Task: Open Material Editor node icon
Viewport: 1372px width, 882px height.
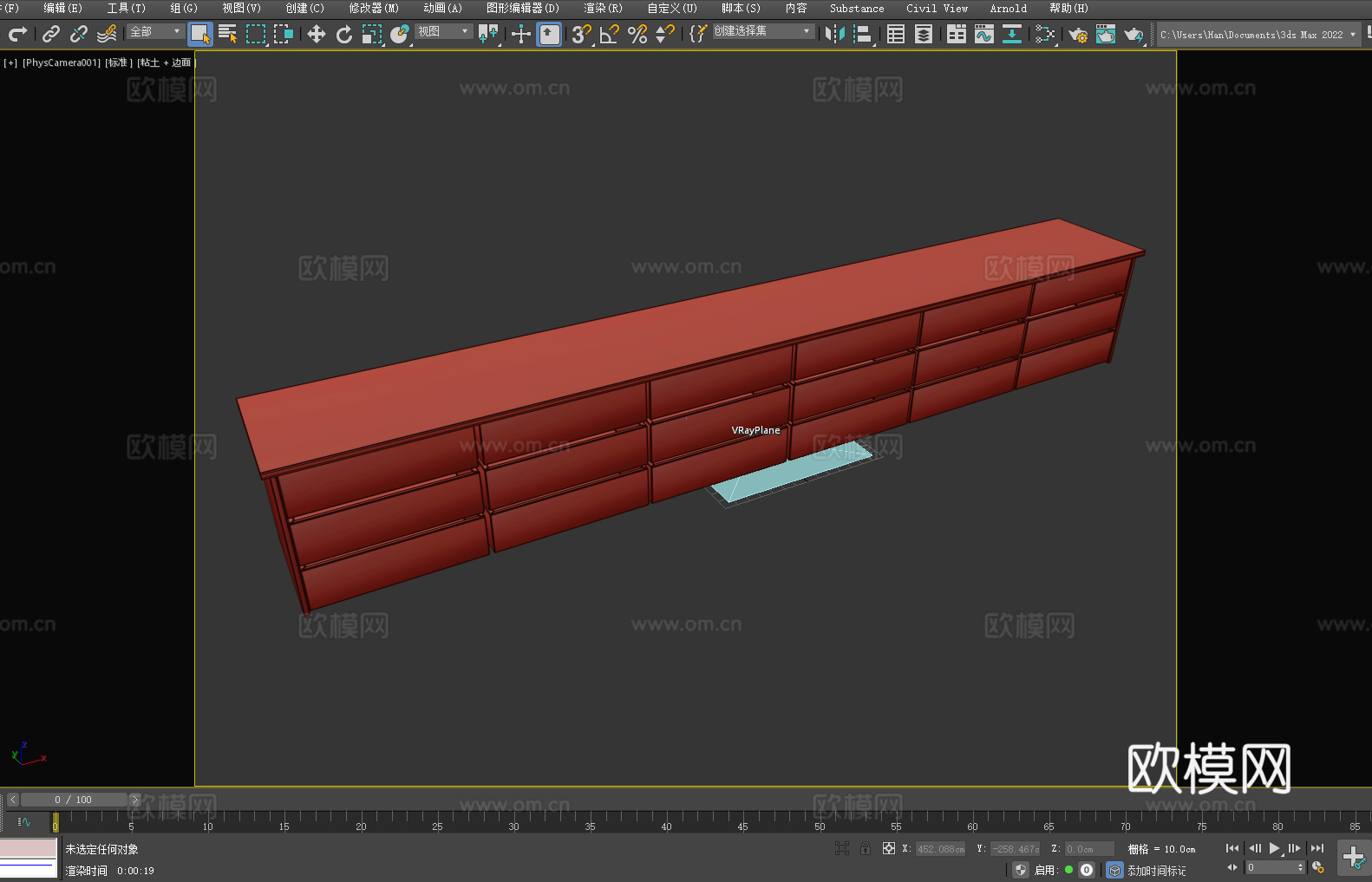Action: [x=1045, y=34]
